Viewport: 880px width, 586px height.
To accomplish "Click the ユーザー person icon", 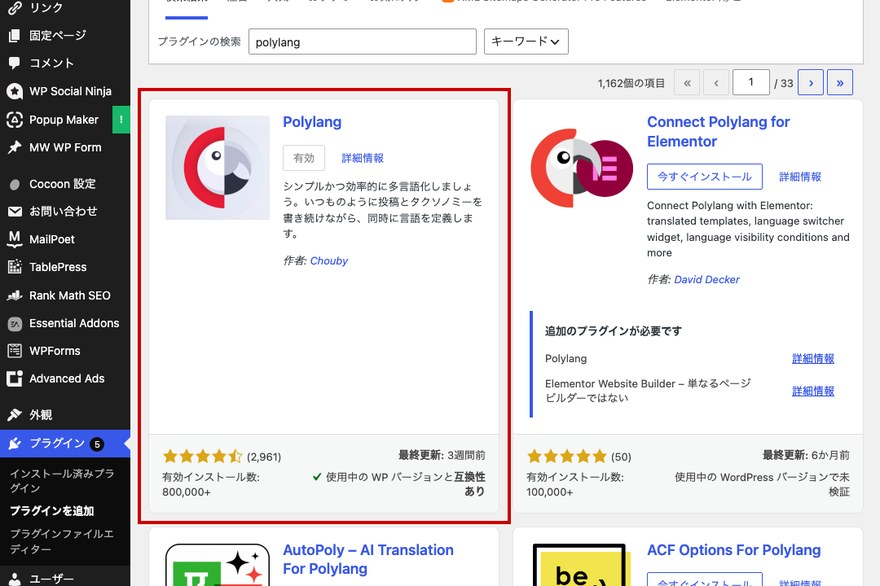I will (x=15, y=579).
